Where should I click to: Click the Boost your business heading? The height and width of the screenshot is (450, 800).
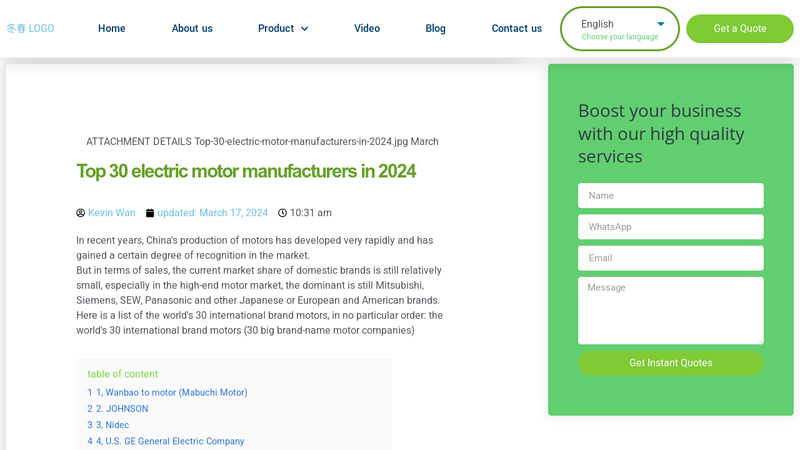pyautogui.click(x=661, y=134)
